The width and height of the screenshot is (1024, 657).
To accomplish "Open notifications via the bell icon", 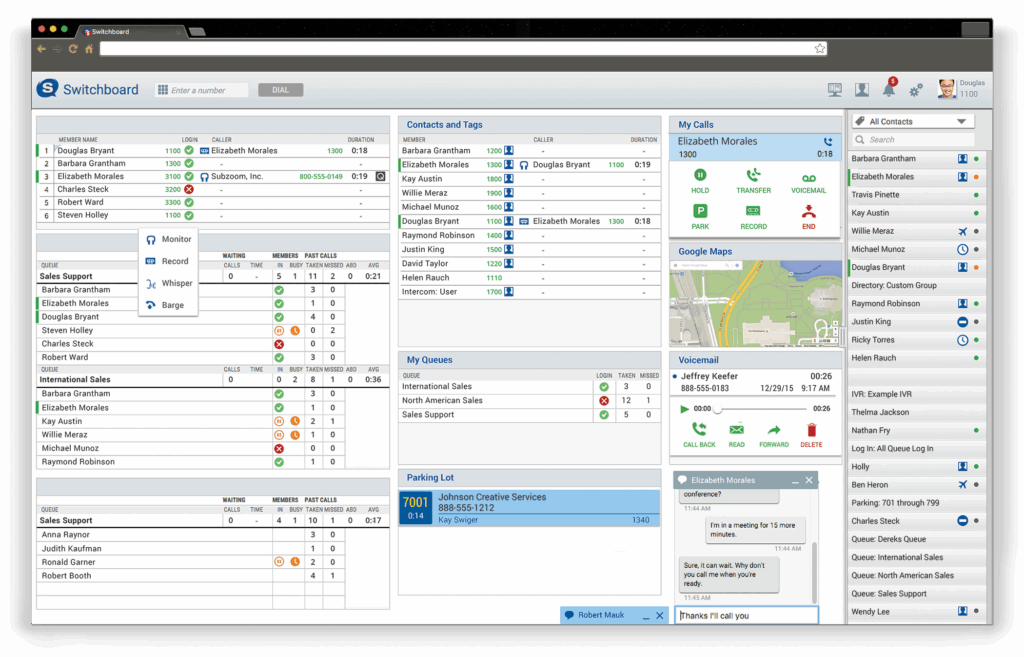I will click(889, 89).
